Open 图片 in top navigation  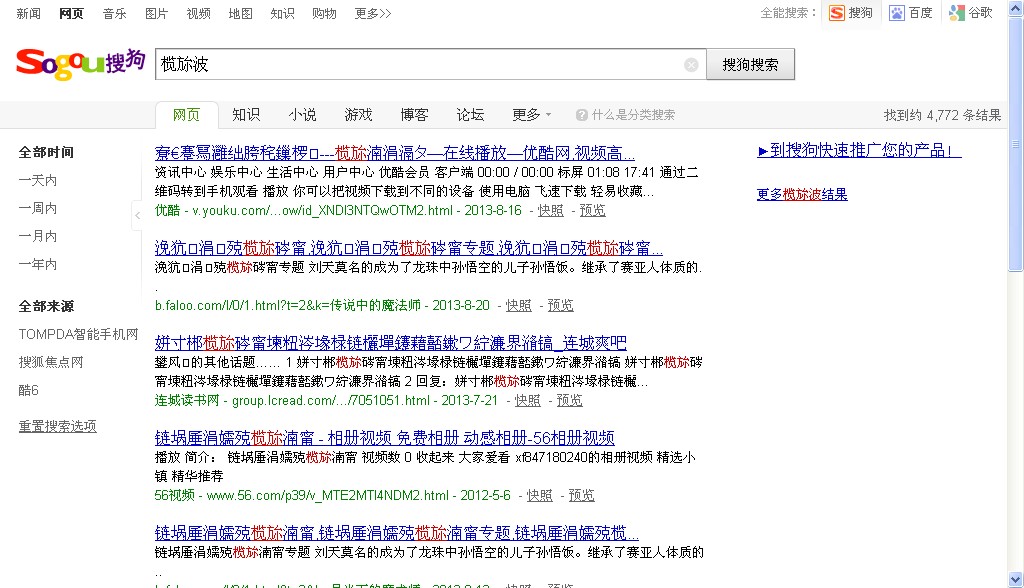tap(156, 13)
